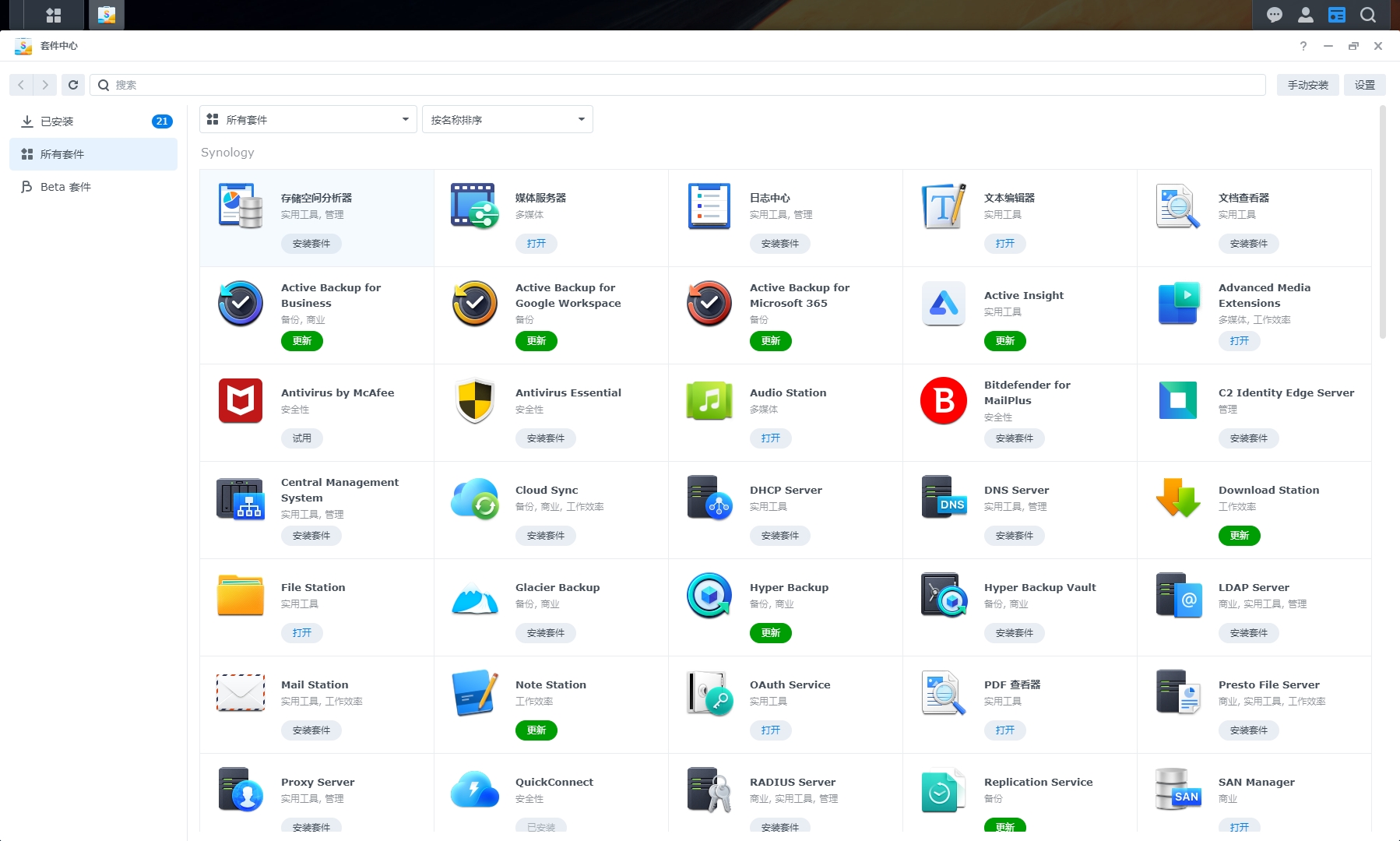1400x841 pixels.
Task: Click the Replication Service package title
Action: click(1039, 782)
